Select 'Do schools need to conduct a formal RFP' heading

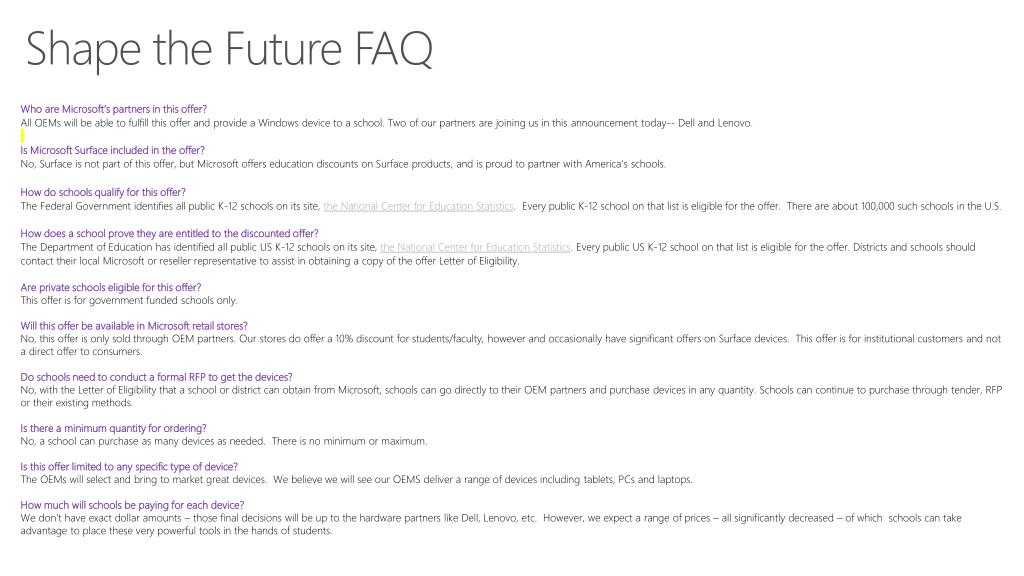point(156,377)
